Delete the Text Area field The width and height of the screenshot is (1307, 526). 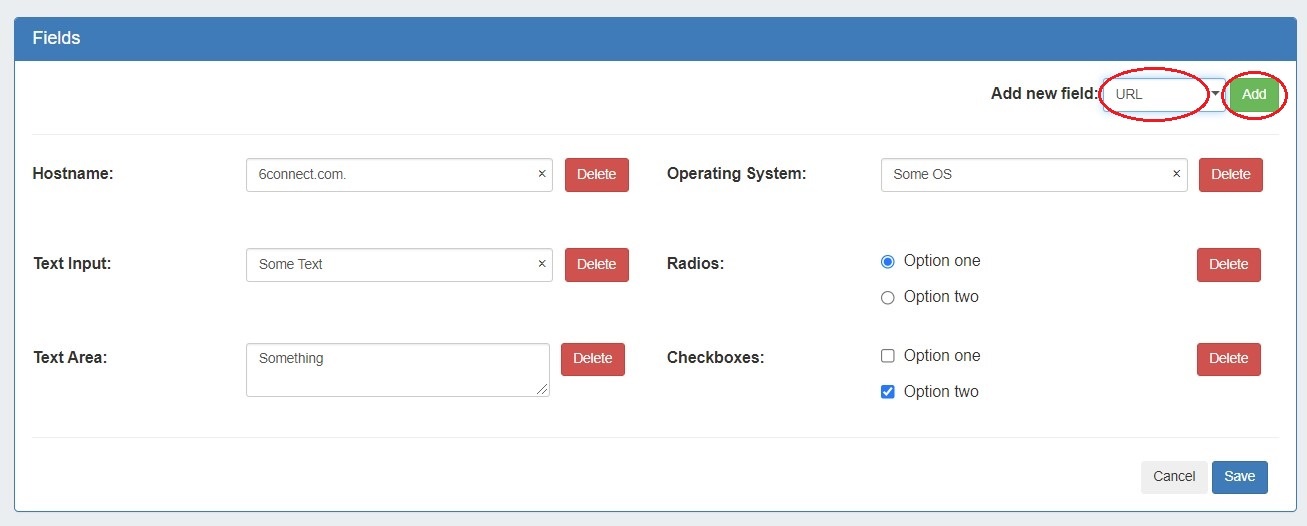(592, 359)
